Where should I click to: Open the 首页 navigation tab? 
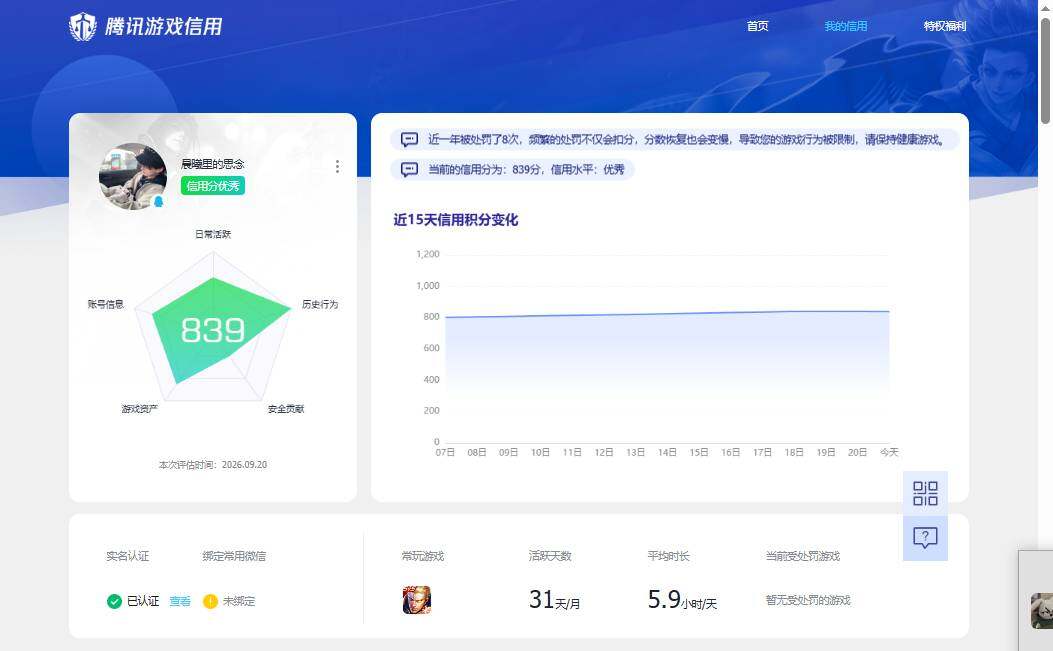(758, 26)
